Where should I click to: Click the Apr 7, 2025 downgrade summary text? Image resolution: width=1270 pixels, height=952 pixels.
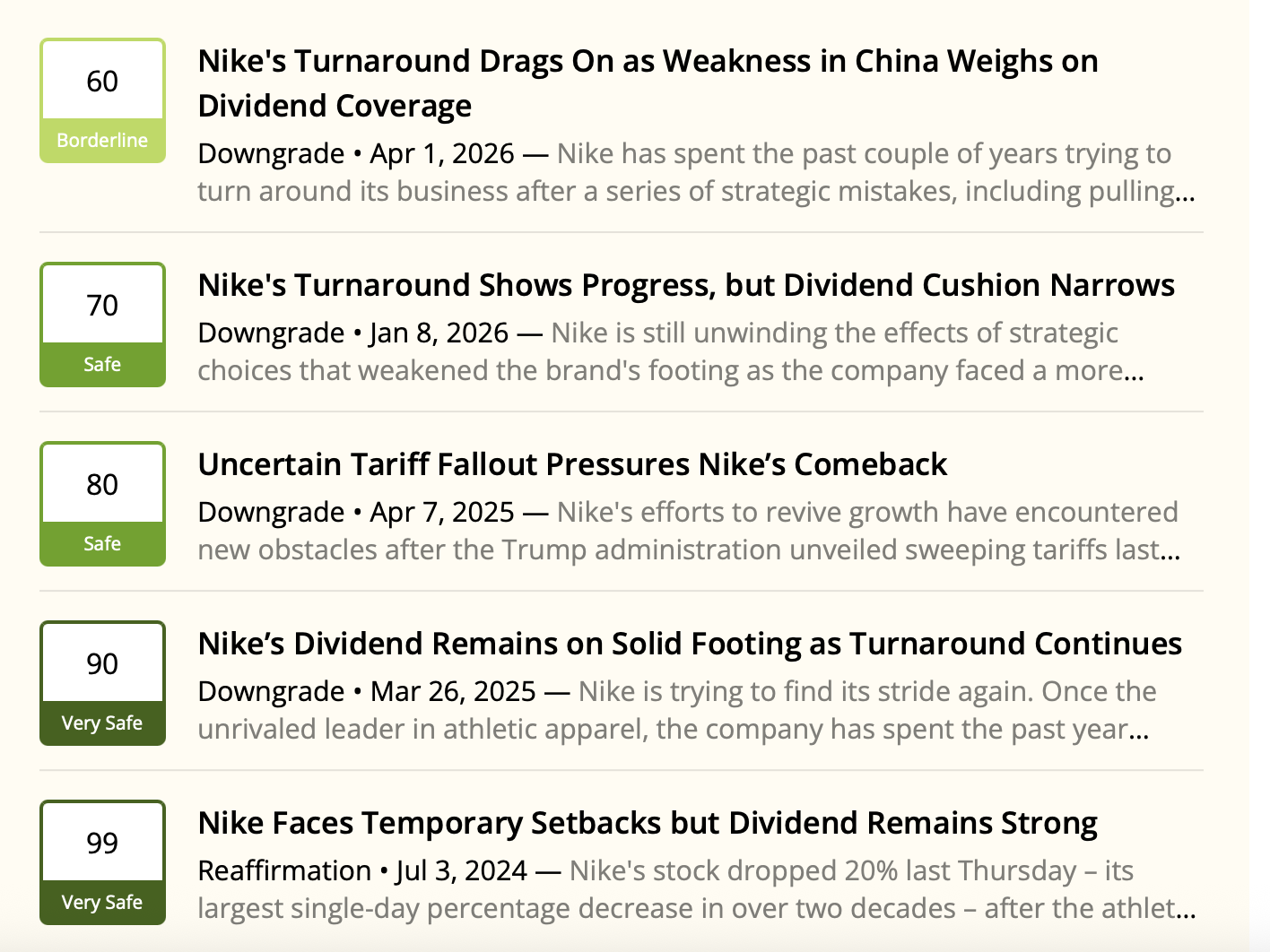pos(689,531)
